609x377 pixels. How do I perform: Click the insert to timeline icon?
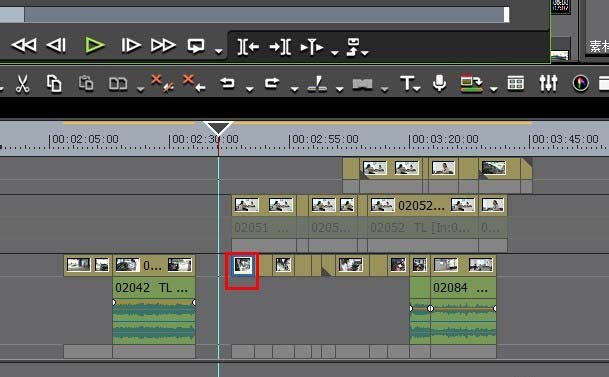tap(312, 47)
